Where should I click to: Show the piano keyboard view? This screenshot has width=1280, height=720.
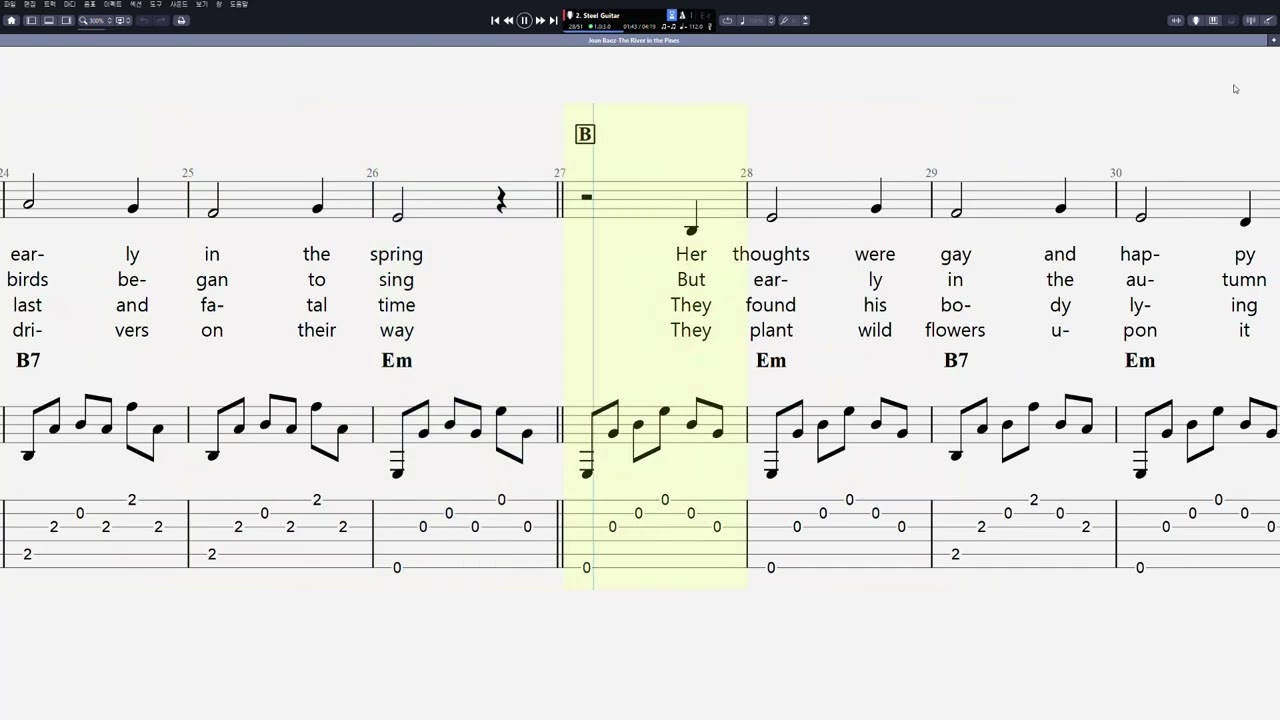pos(1213,20)
